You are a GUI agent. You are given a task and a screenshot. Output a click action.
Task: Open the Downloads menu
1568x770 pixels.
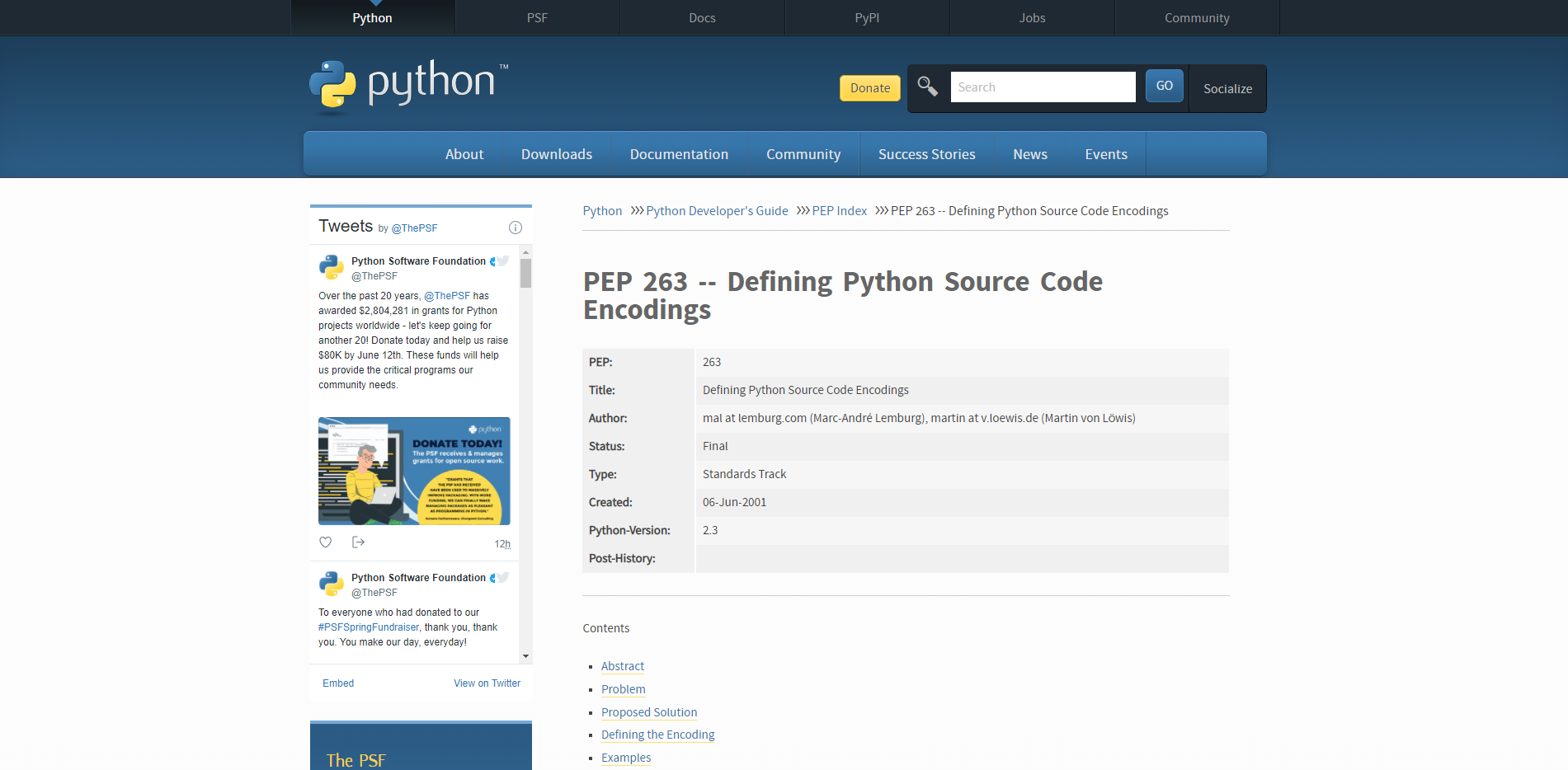tap(557, 154)
